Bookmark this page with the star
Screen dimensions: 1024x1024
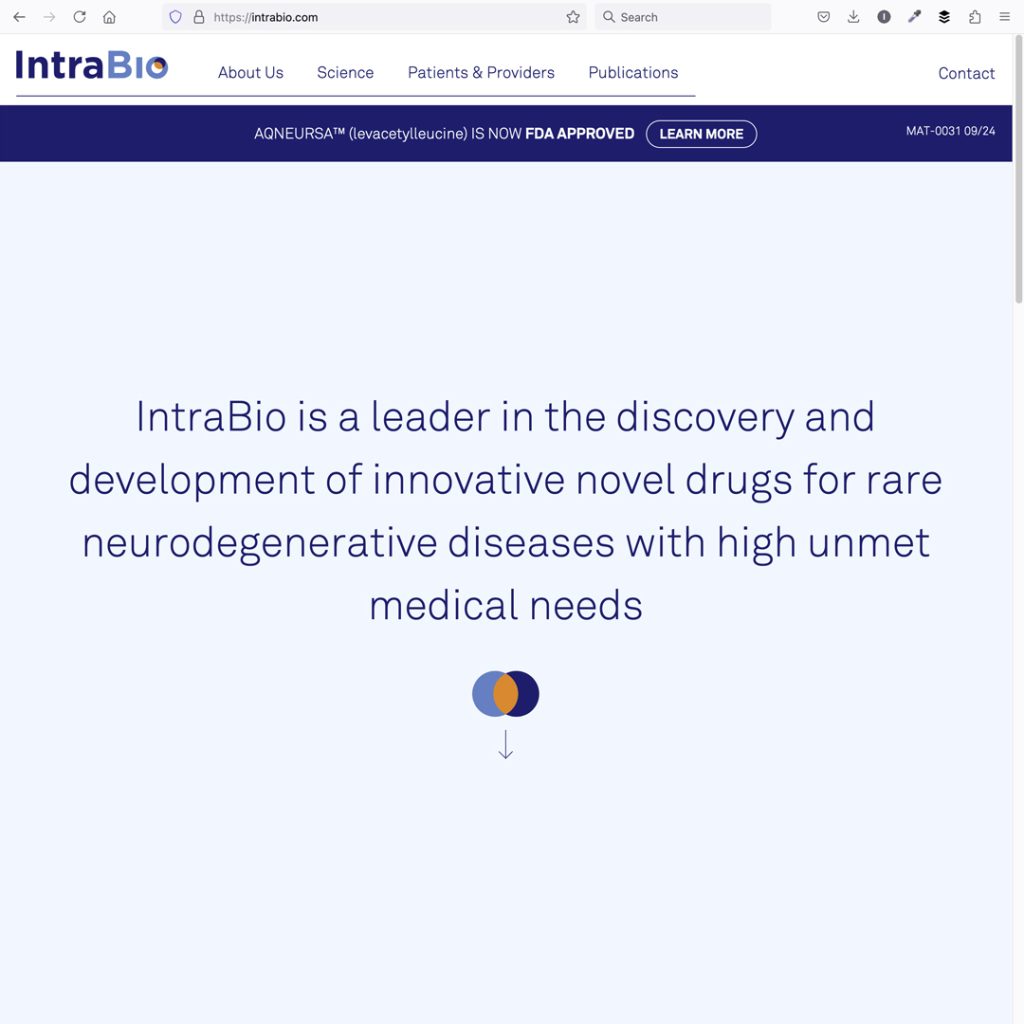[x=573, y=17]
